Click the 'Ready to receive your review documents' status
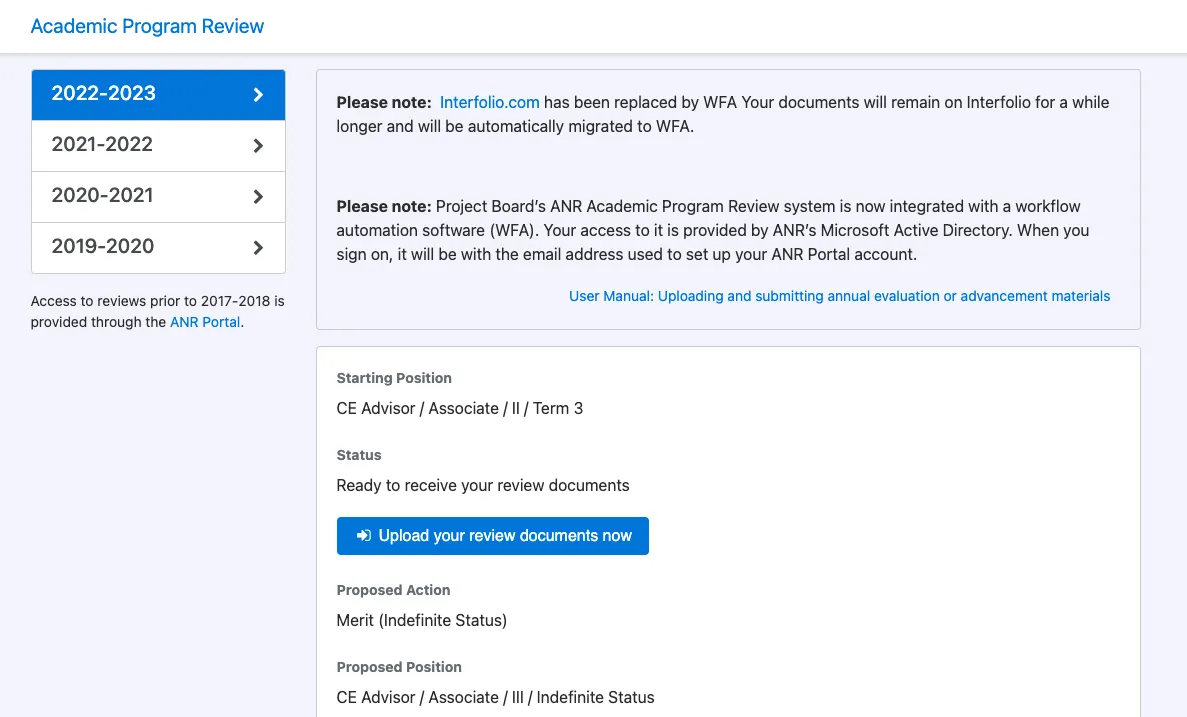This screenshot has width=1187, height=717. point(482,485)
